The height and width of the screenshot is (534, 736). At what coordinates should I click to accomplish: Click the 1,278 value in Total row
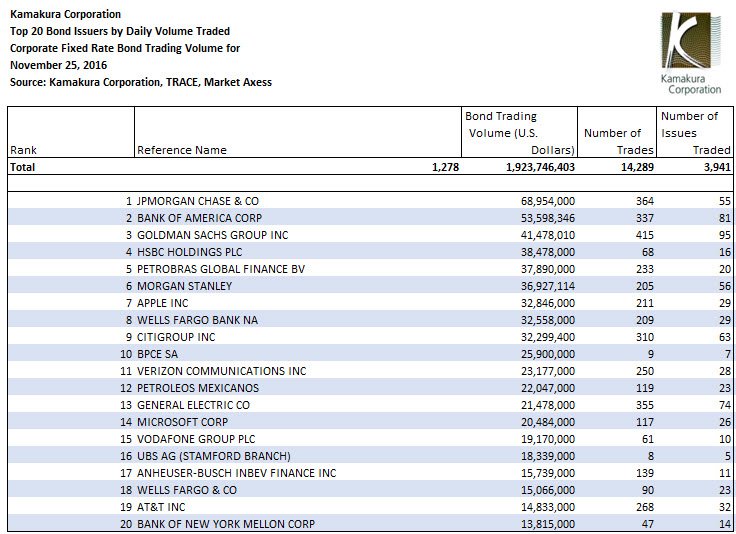click(445, 167)
